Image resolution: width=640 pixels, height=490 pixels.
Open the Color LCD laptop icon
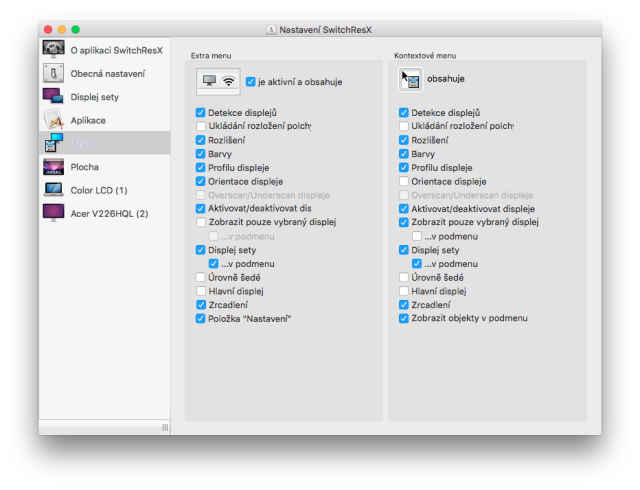click(x=53, y=190)
